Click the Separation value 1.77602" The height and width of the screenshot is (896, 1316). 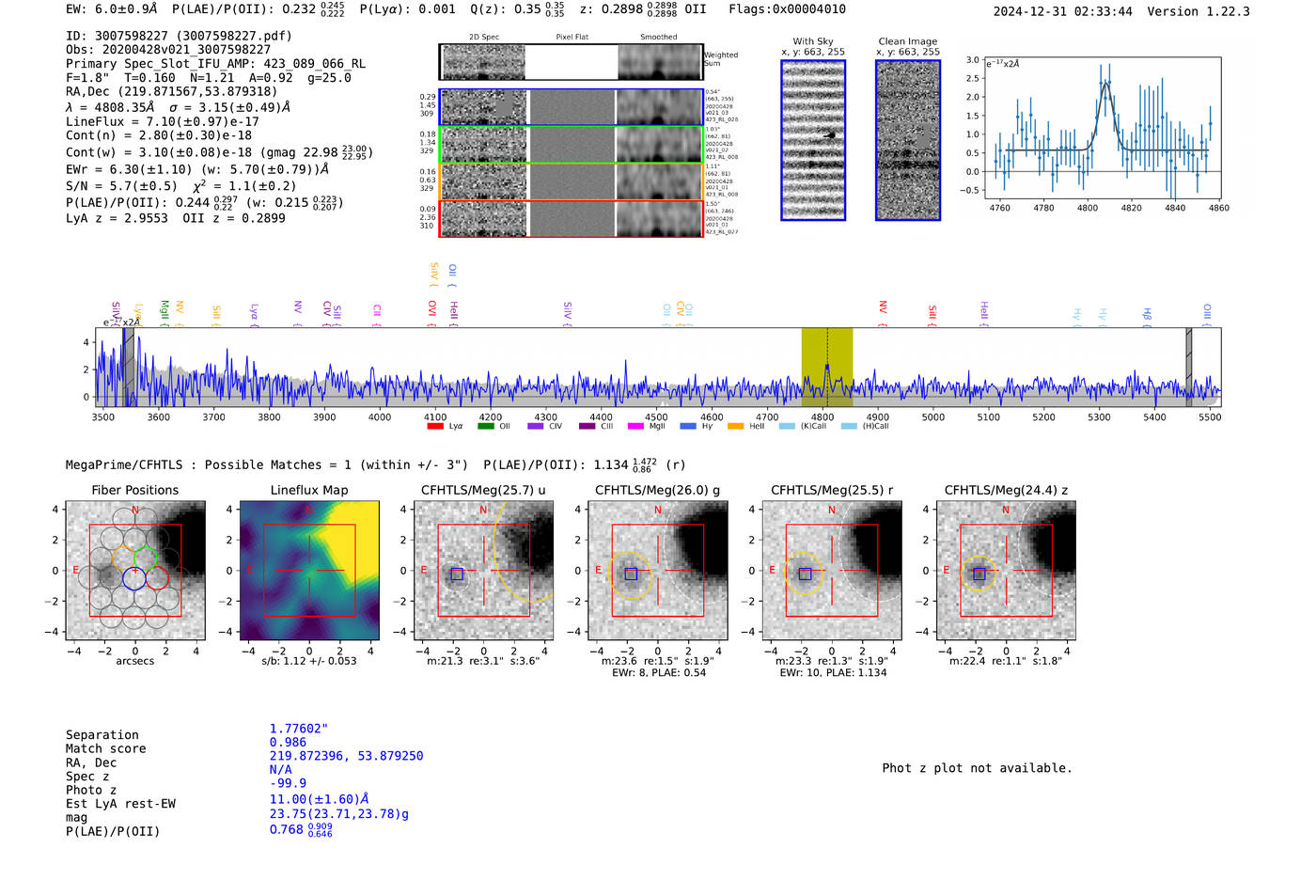point(299,729)
